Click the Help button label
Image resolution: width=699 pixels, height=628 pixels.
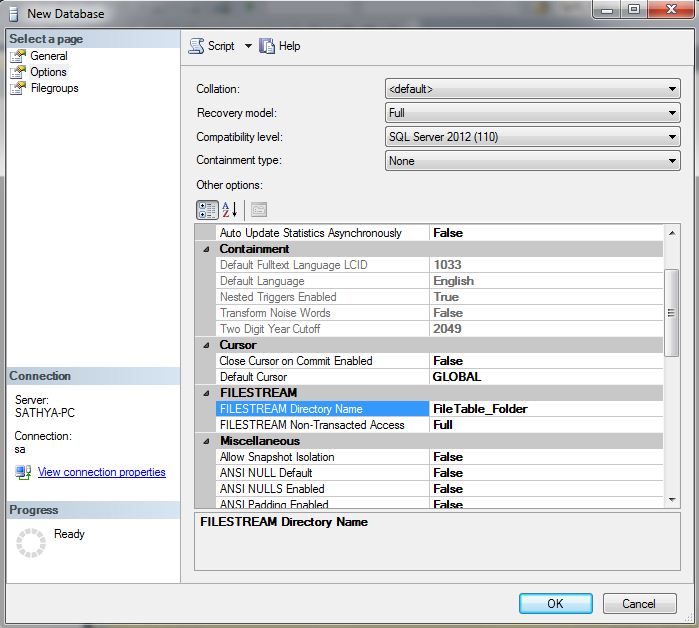(x=289, y=46)
